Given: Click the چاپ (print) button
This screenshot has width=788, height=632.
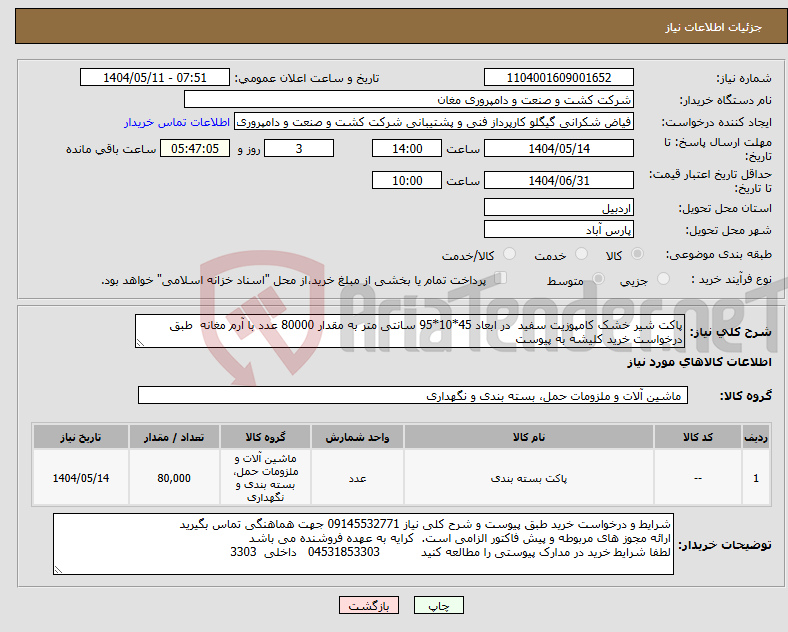Looking at the screenshot, I should 438,605.
